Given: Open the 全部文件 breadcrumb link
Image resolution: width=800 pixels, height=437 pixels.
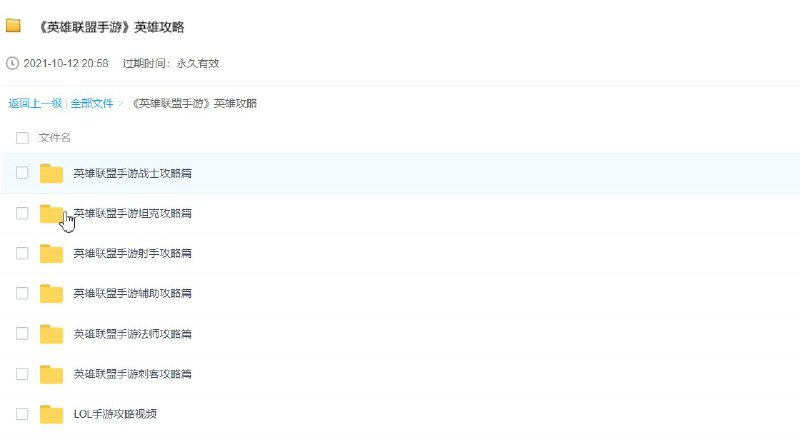Looking at the screenshot, I should pos(91,103).
